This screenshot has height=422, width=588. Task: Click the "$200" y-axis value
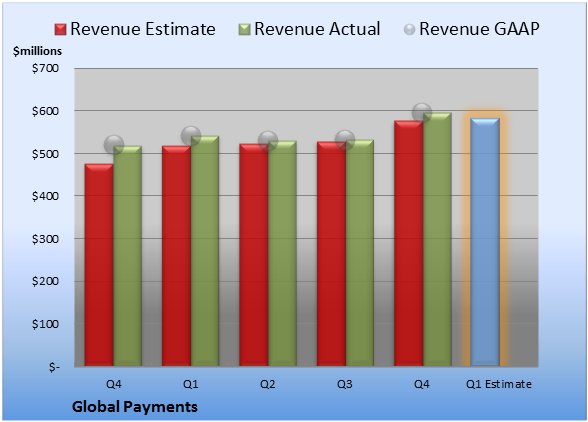pos(45,281)
